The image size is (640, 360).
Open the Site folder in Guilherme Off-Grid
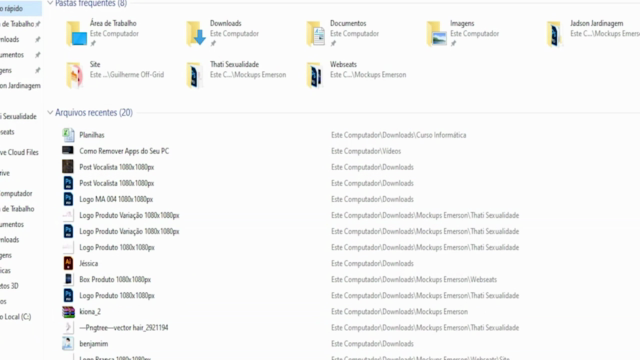pos(115,74)
